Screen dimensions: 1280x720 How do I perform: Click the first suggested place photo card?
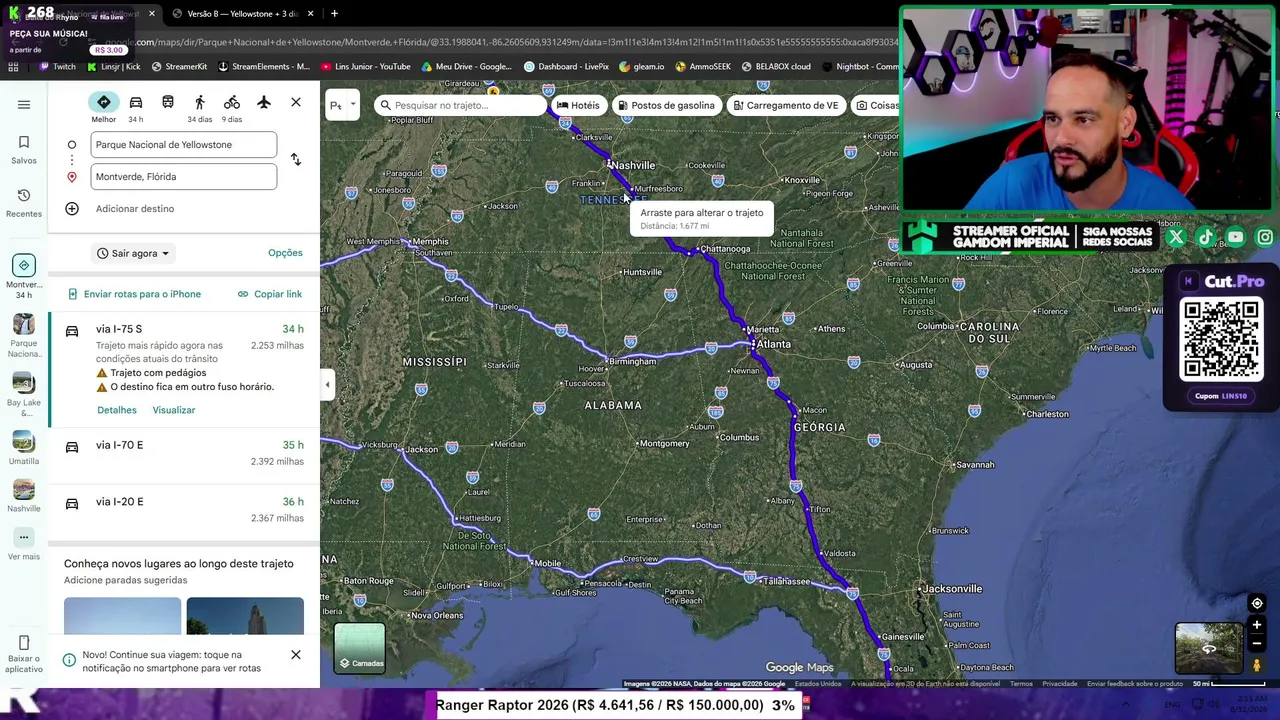pos(123,616)
